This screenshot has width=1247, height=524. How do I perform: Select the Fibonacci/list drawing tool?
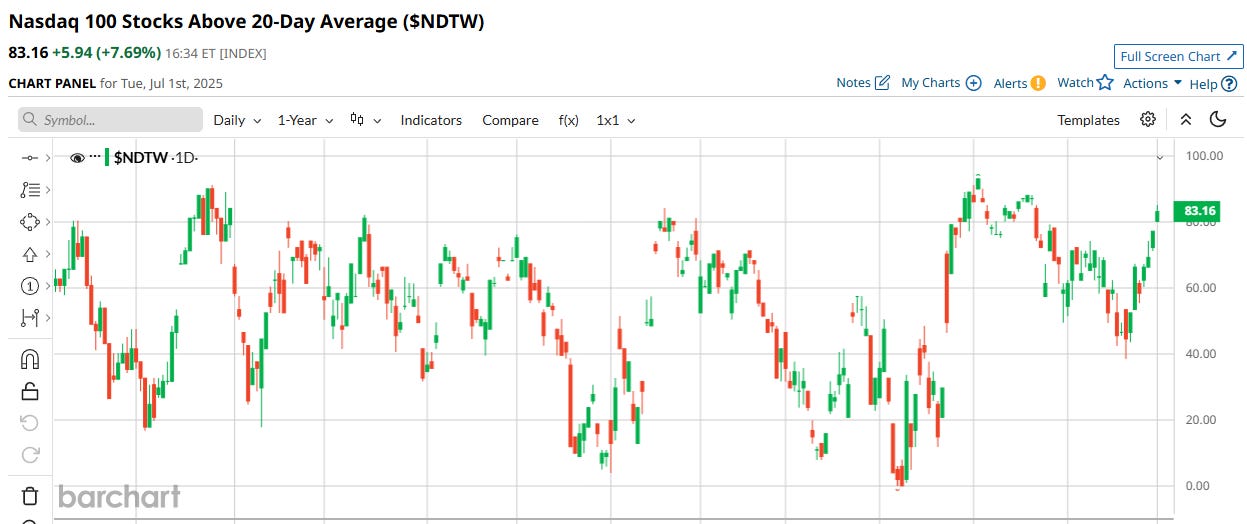click(29, 190)
